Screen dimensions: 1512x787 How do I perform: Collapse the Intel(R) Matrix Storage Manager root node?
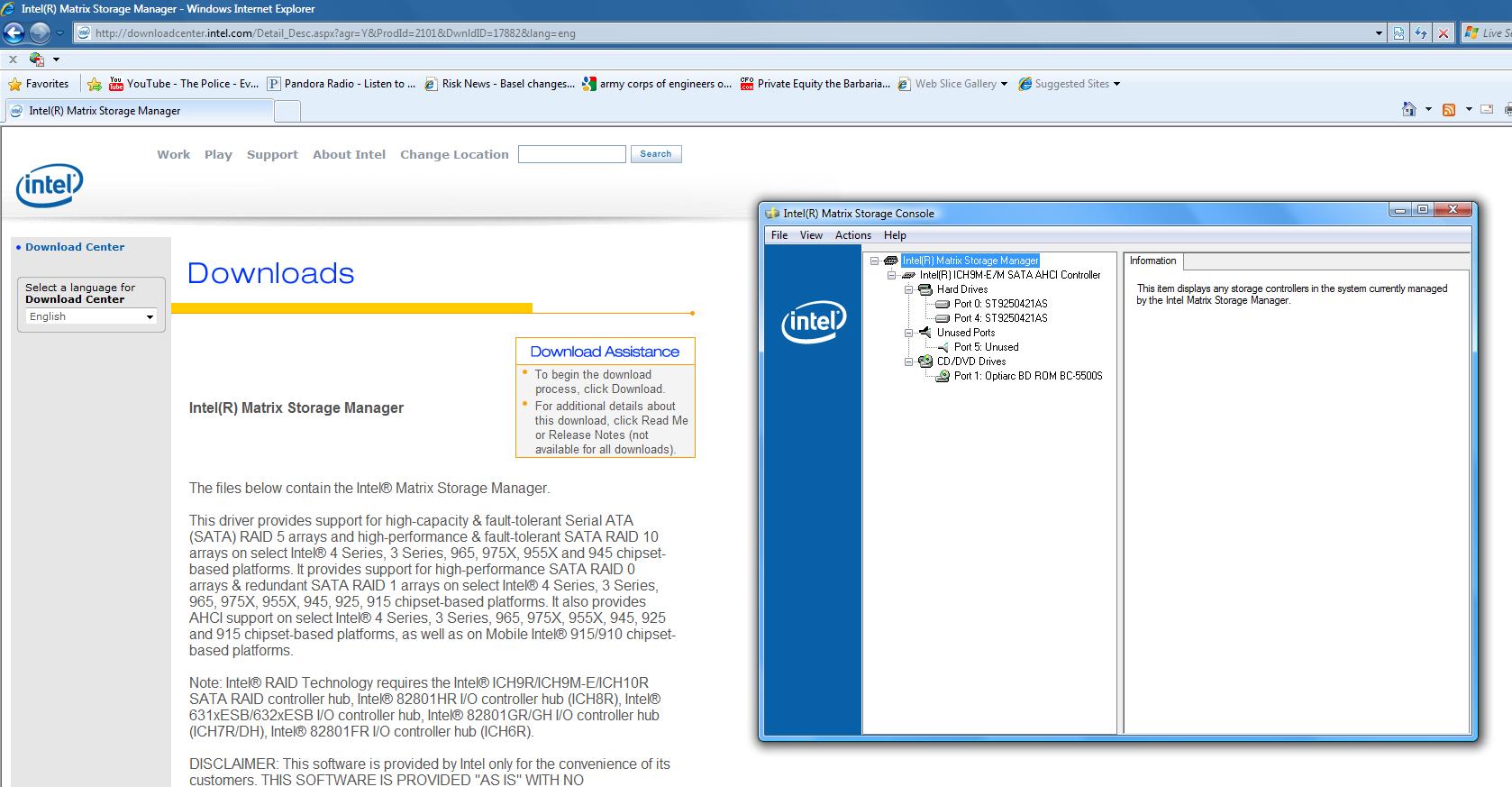tap(874, 261)
